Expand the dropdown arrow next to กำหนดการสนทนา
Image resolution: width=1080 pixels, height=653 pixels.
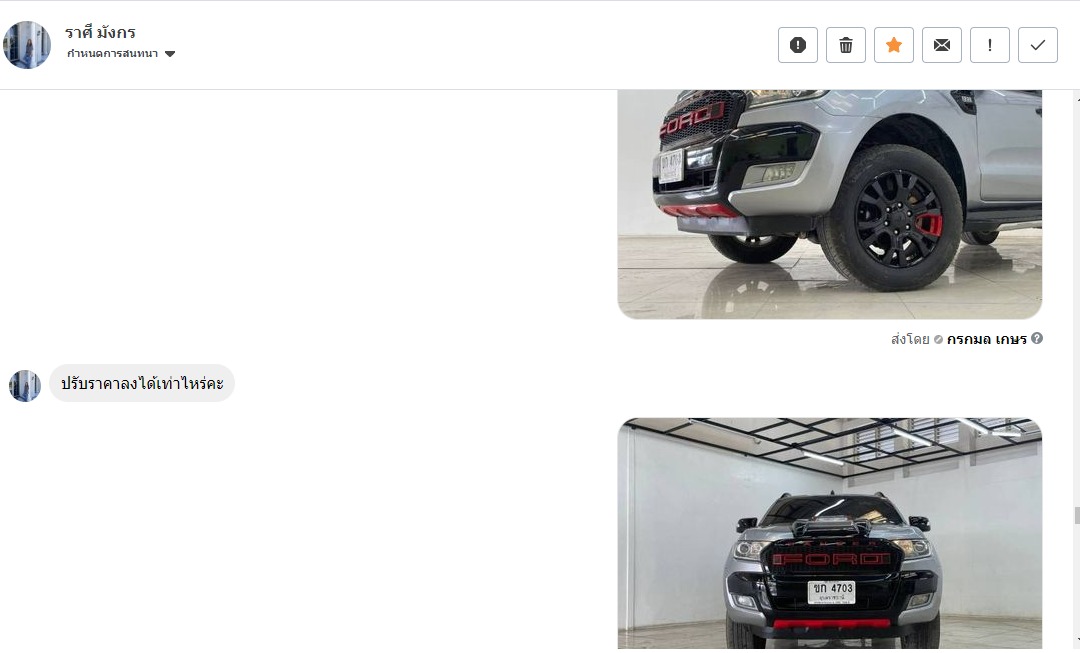point(170,54)
